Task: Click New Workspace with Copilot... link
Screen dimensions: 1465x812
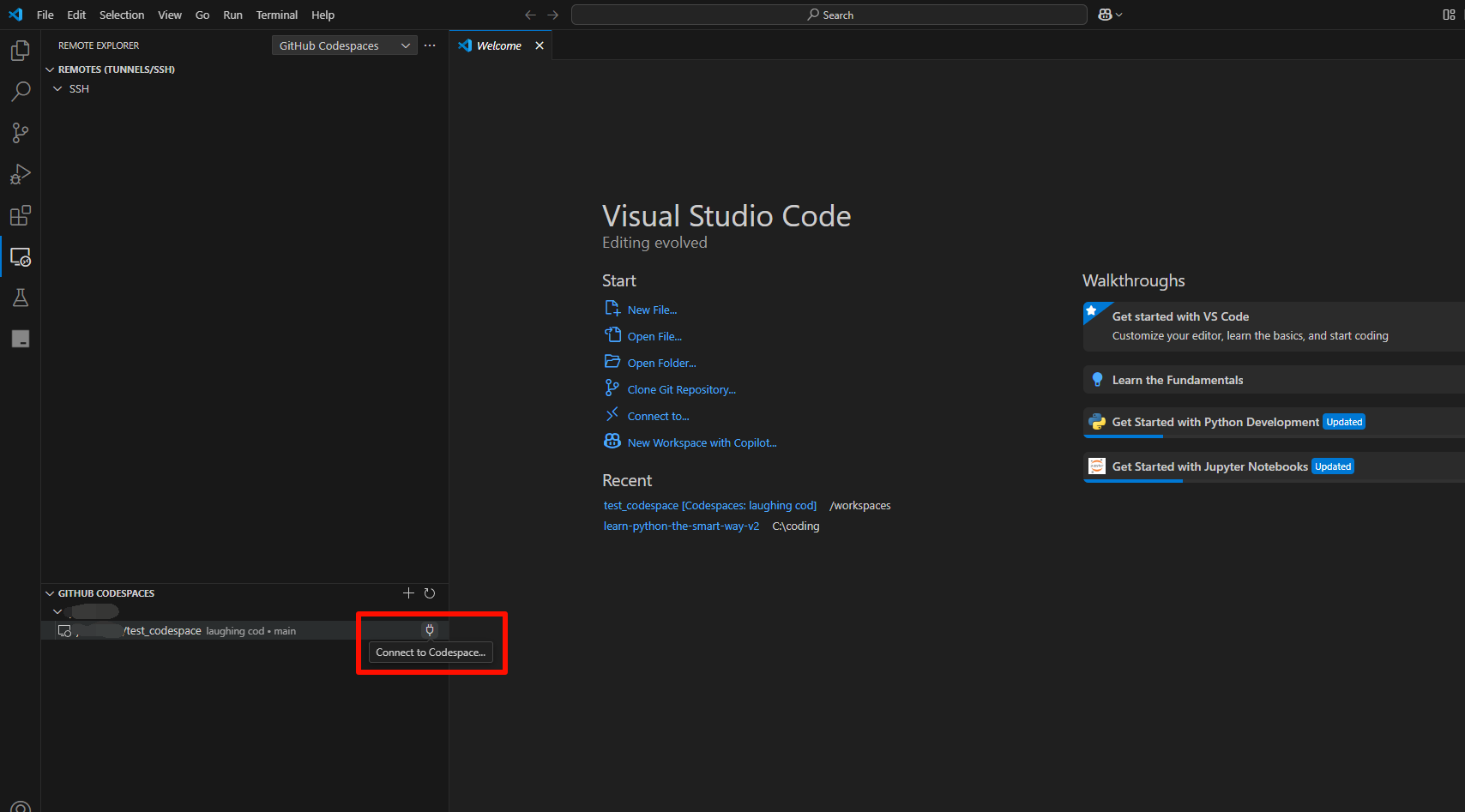Action: (702, 443)
